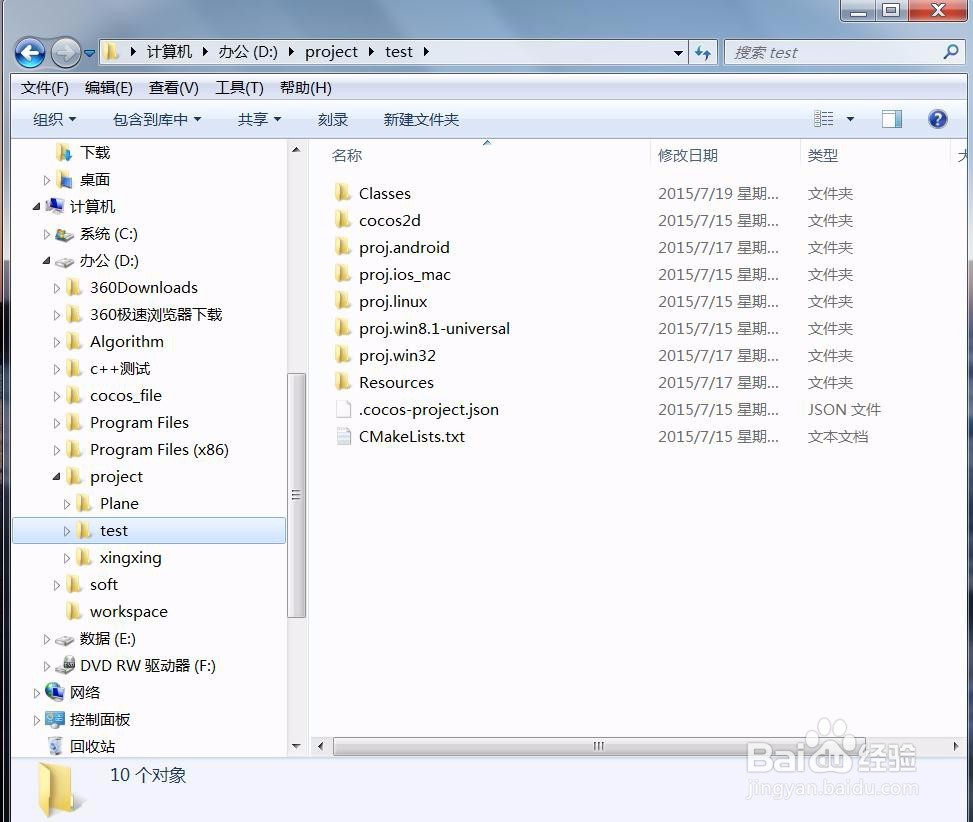Viewport: 973px width, 822px height.
Task: Select the proj.linux folder icon
Action: point(343,301)
